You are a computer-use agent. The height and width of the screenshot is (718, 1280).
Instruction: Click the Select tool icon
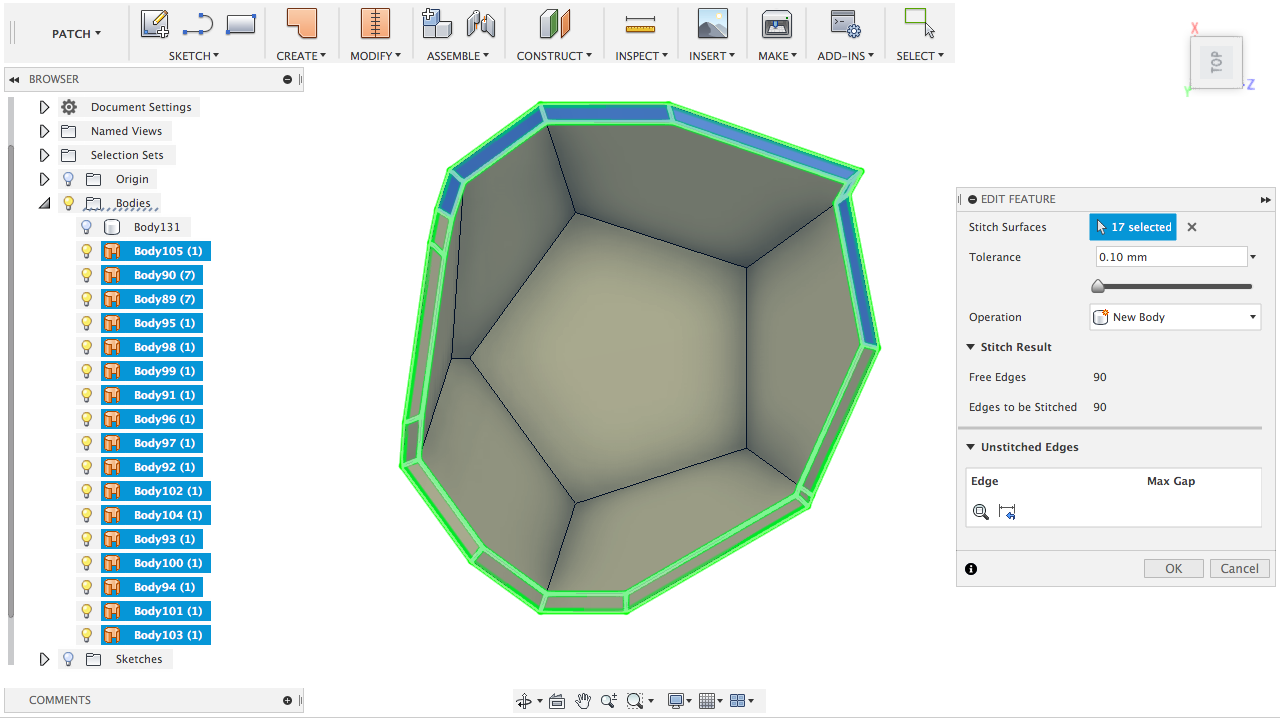pyautogui.click(x=919, y=23)
